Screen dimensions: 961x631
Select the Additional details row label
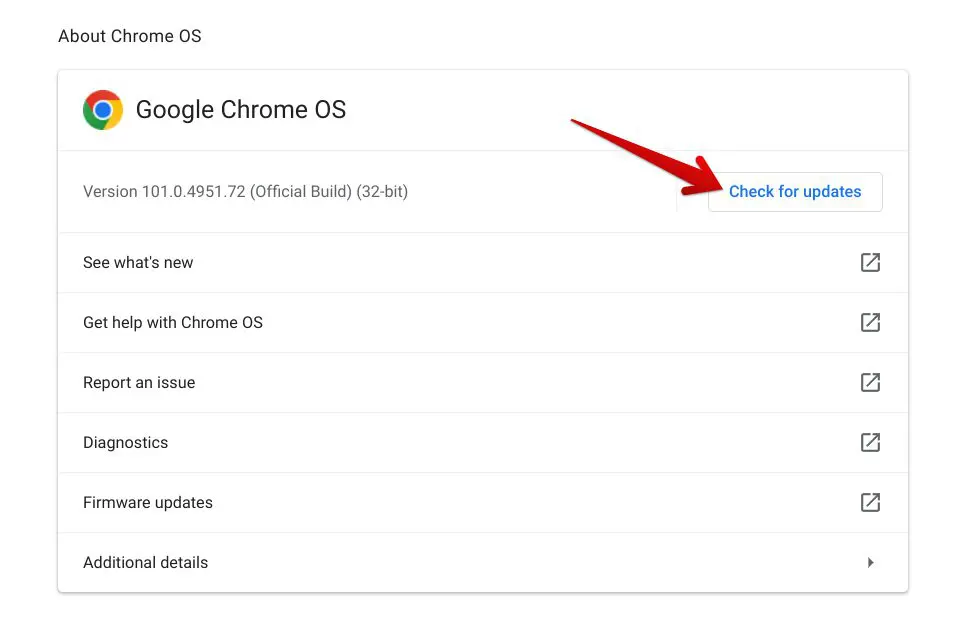[146, 562]
